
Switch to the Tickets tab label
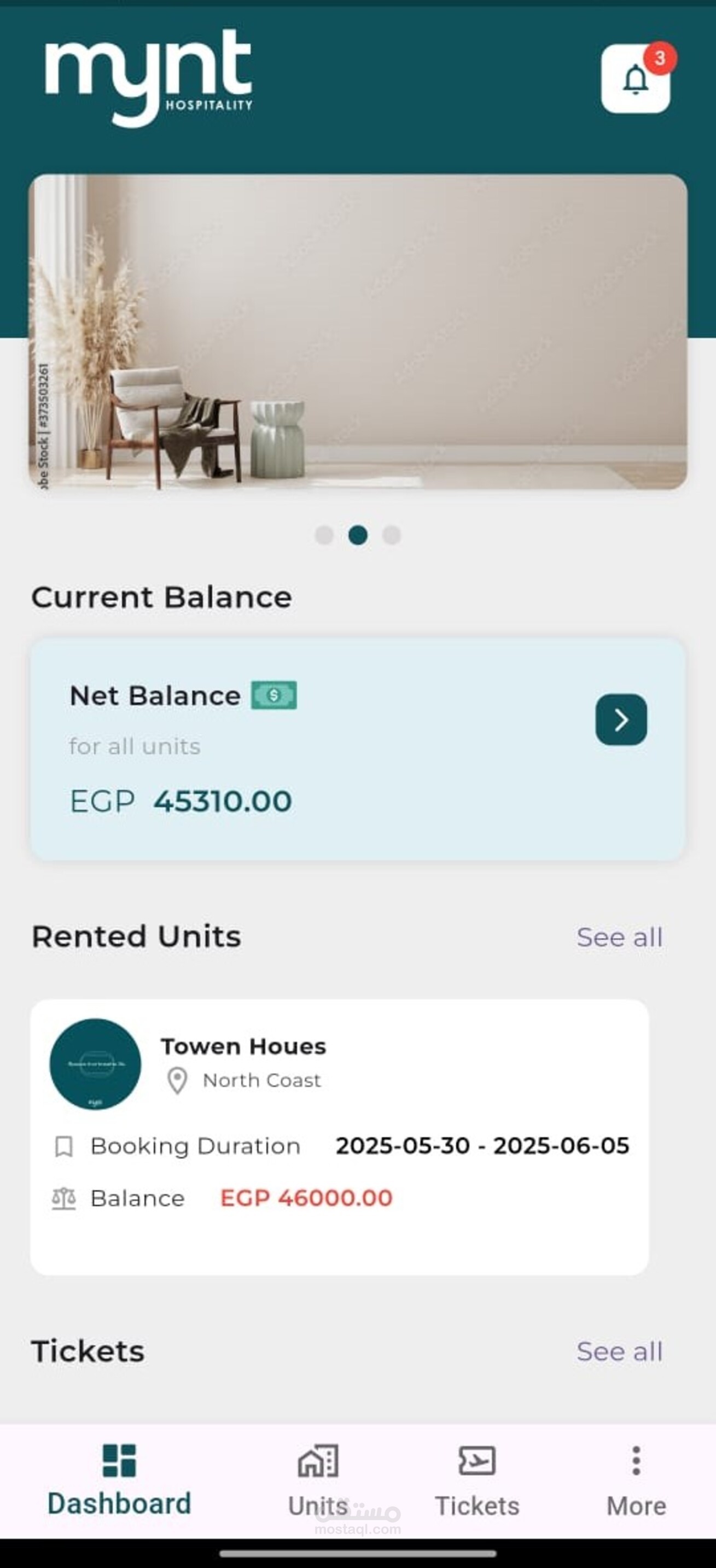(477, 1506)
